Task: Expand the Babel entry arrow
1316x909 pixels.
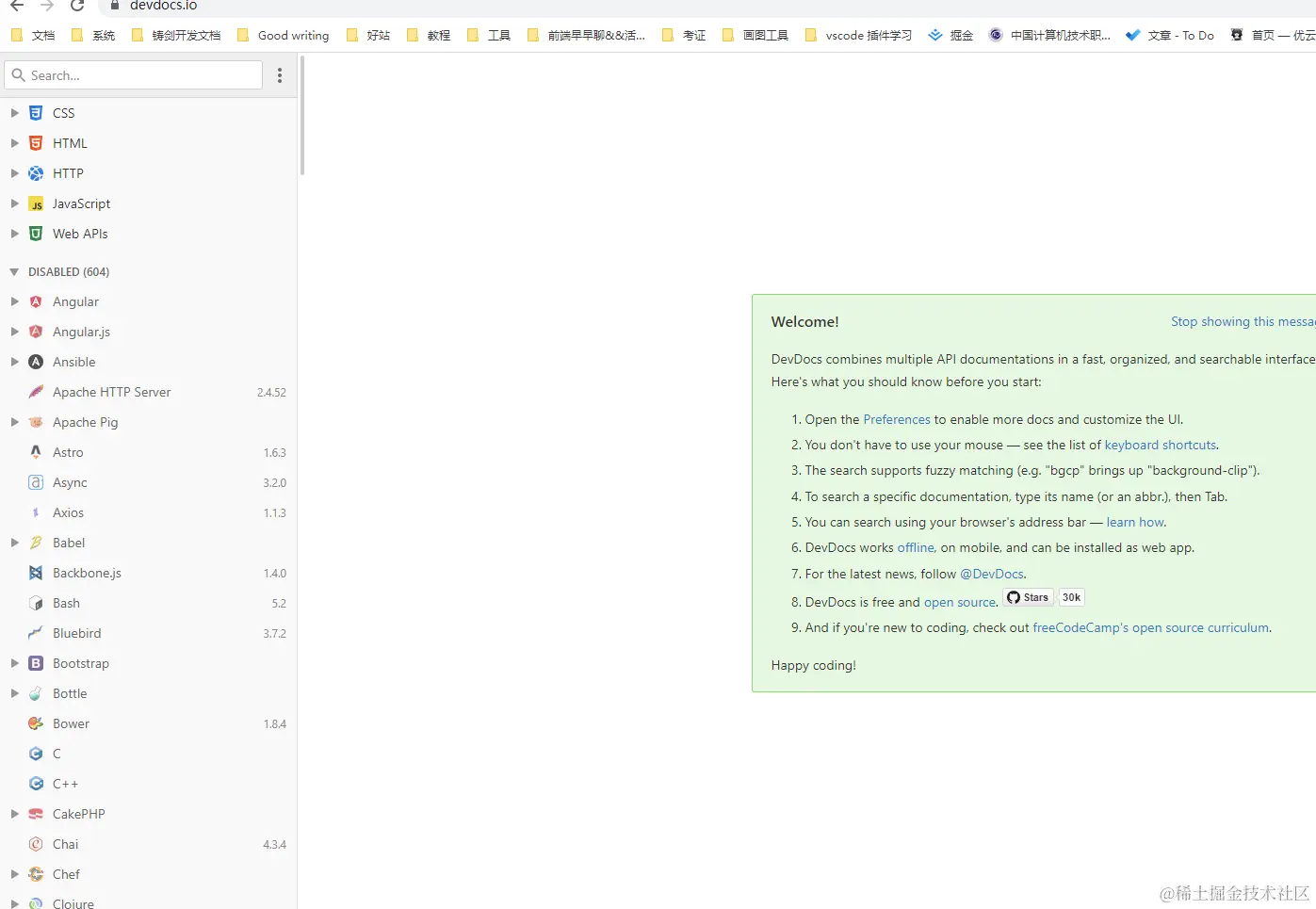Action: (14, 543)
